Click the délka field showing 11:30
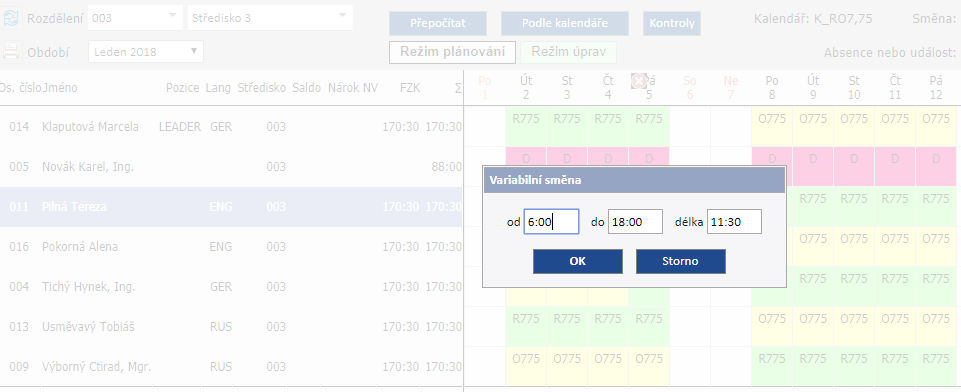Viewport: 961px width, 392px height. pos(734,222)
